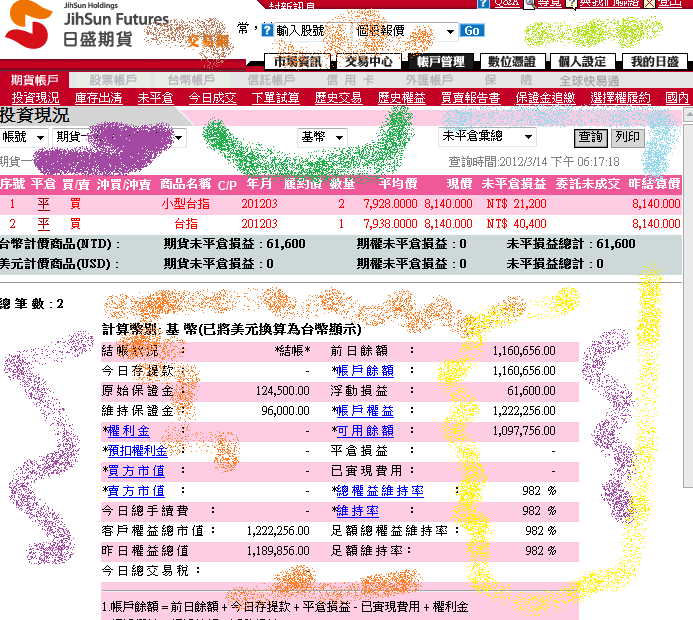Click the Q&A link at top
Viewport: 693px width, 620px height.
[x=506, y=3]
